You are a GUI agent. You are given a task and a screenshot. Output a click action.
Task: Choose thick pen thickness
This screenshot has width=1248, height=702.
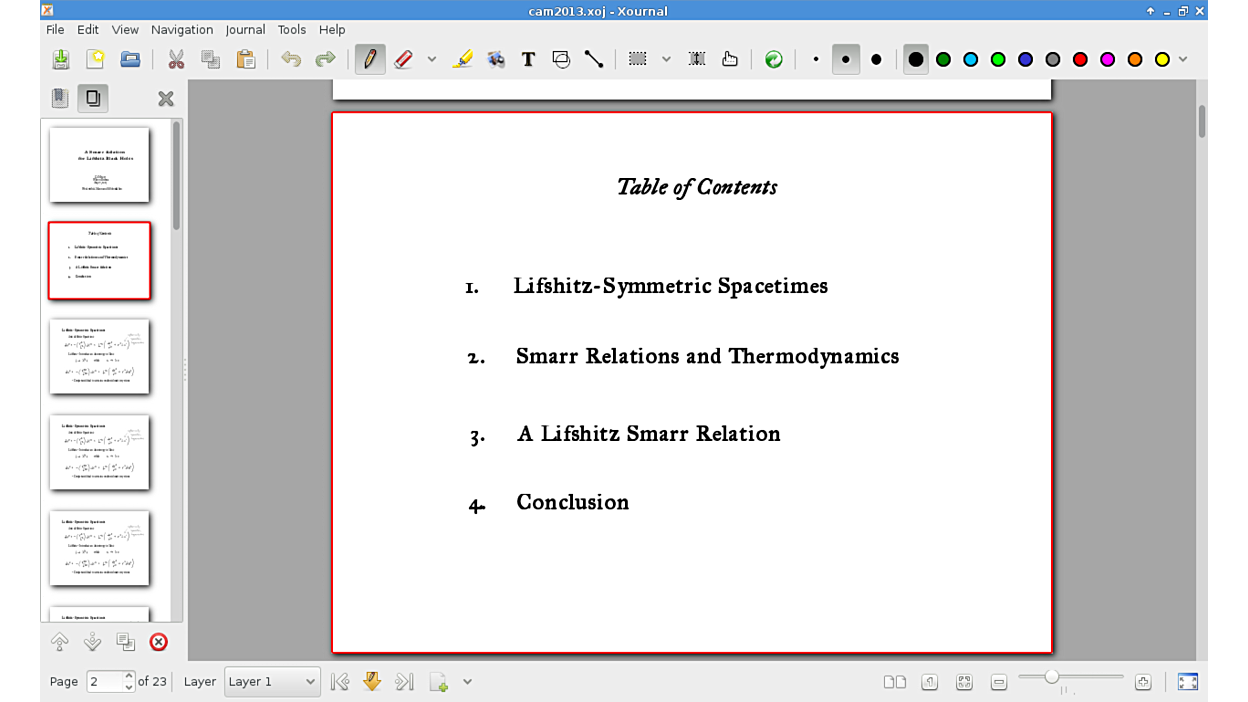(x=876, y=60)
